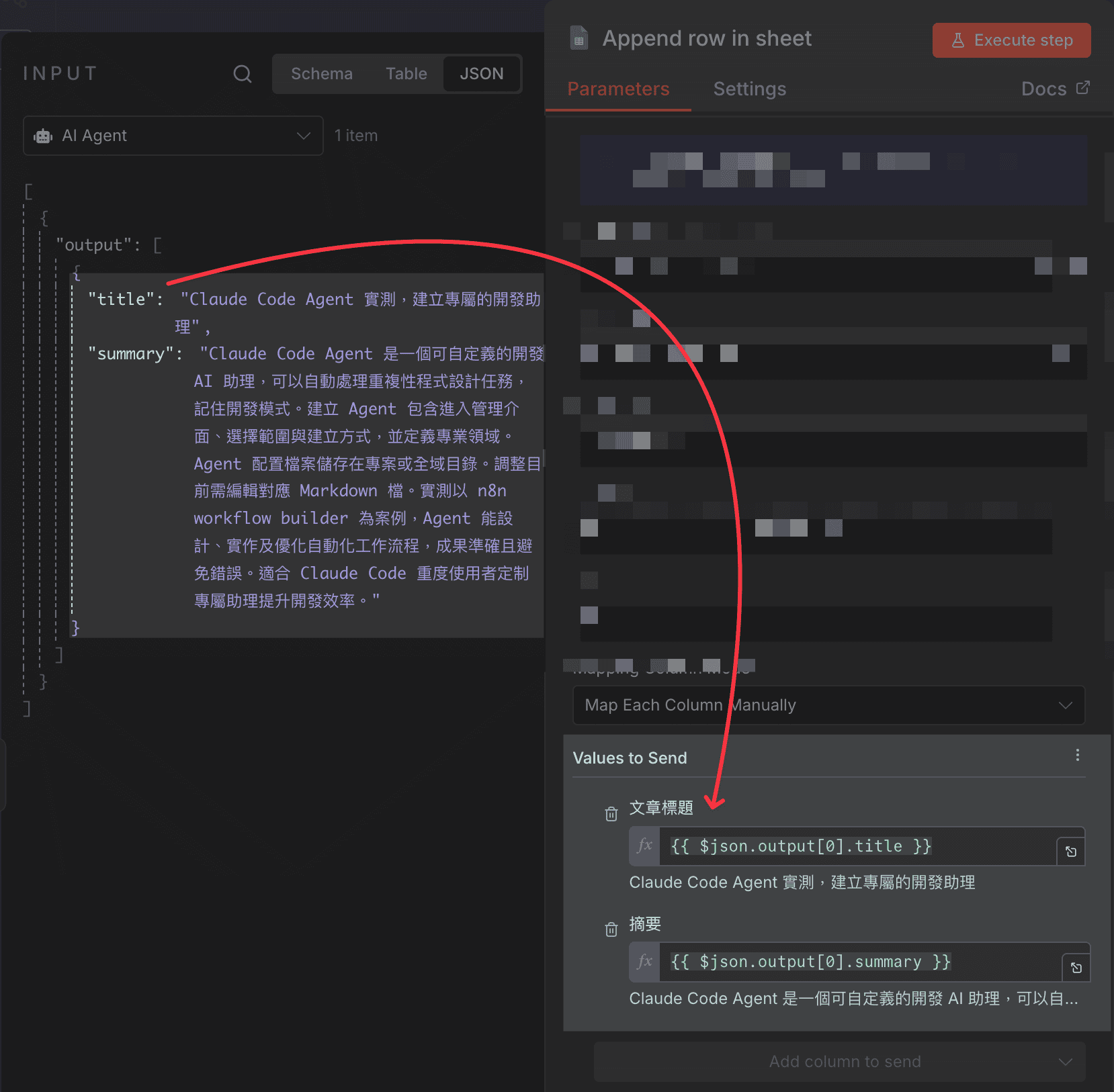Click the AI Agent robot icon

pos(42,136)
